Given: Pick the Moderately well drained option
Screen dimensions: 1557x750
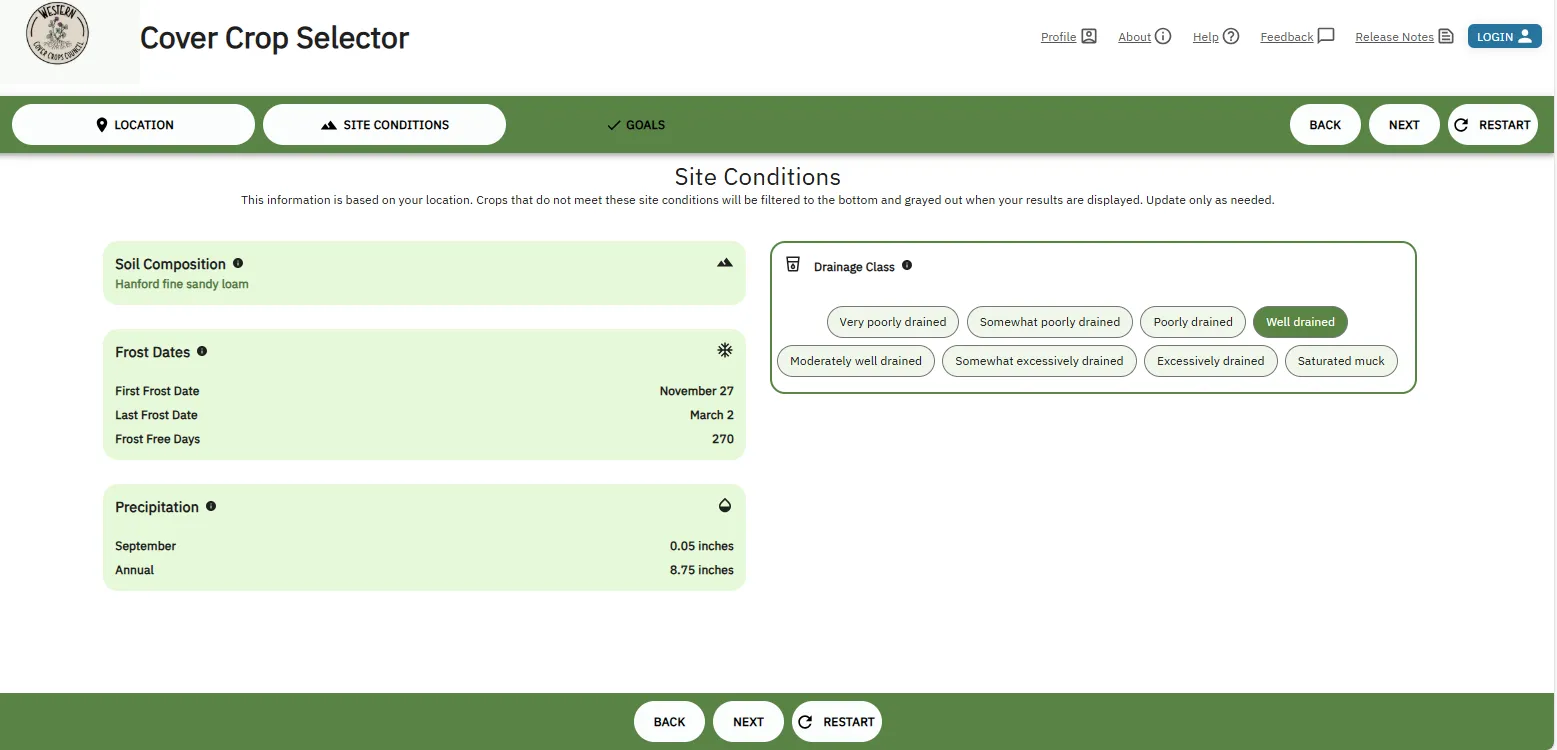Looking at the screenshot, I should [x=855, y=361].
